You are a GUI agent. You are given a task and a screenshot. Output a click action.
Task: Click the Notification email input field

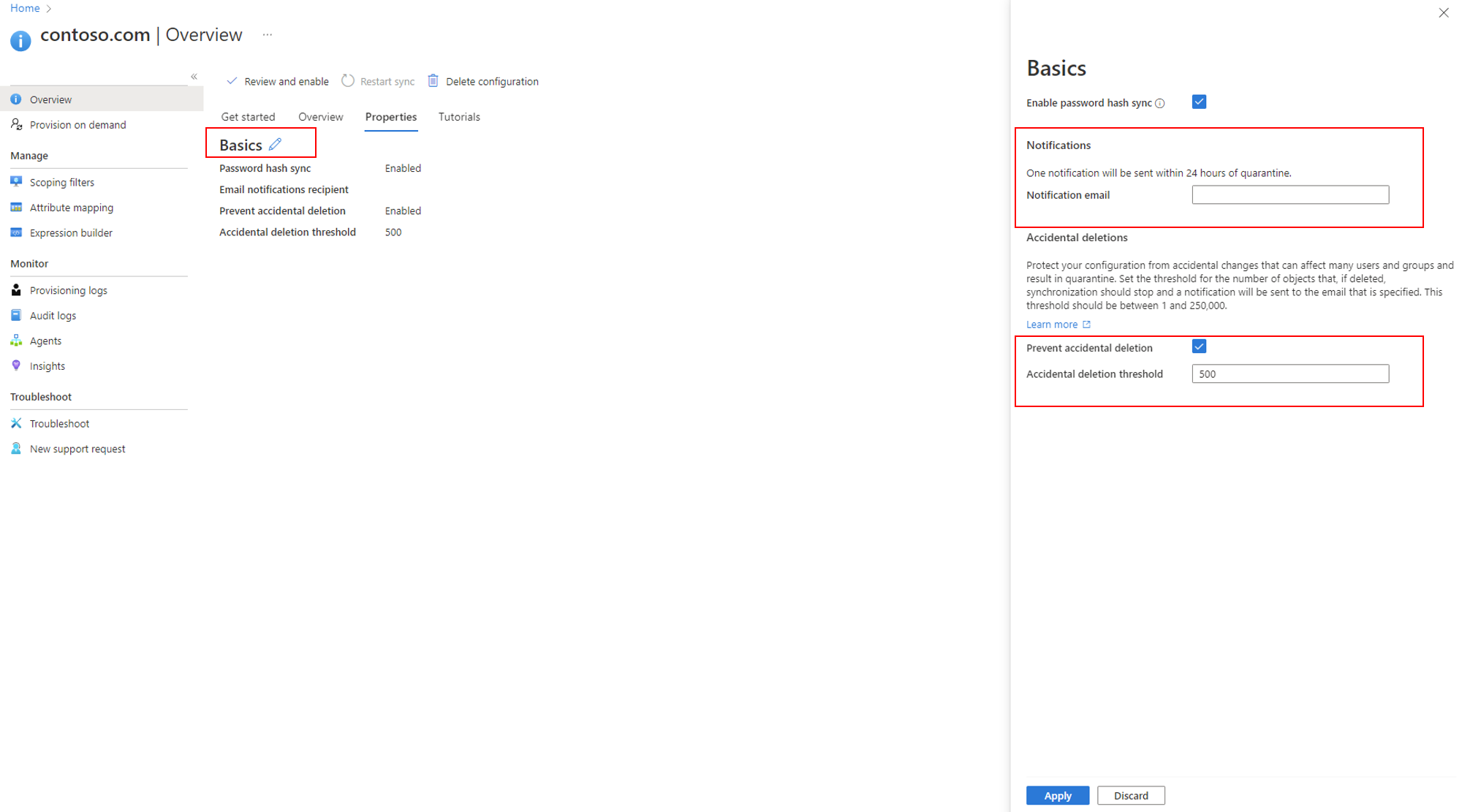pos(1289,194)
